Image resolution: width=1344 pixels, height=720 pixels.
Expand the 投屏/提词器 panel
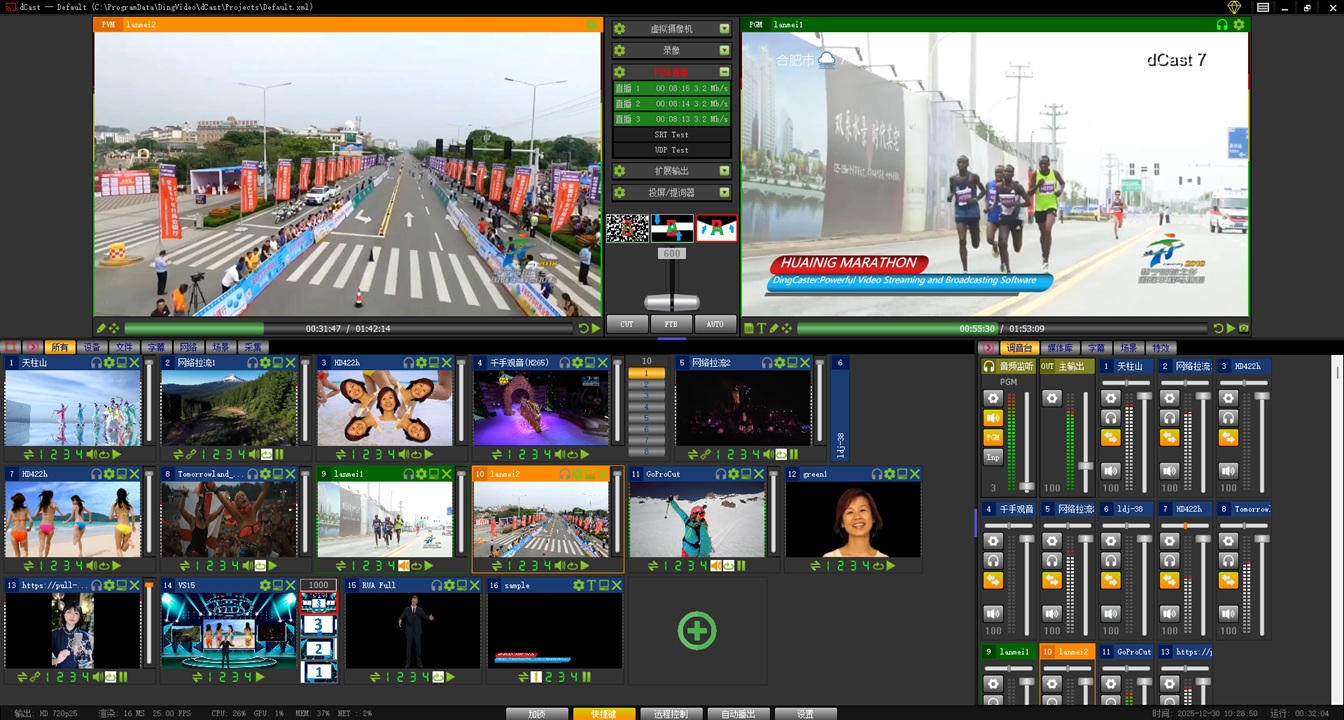[724, 193]
